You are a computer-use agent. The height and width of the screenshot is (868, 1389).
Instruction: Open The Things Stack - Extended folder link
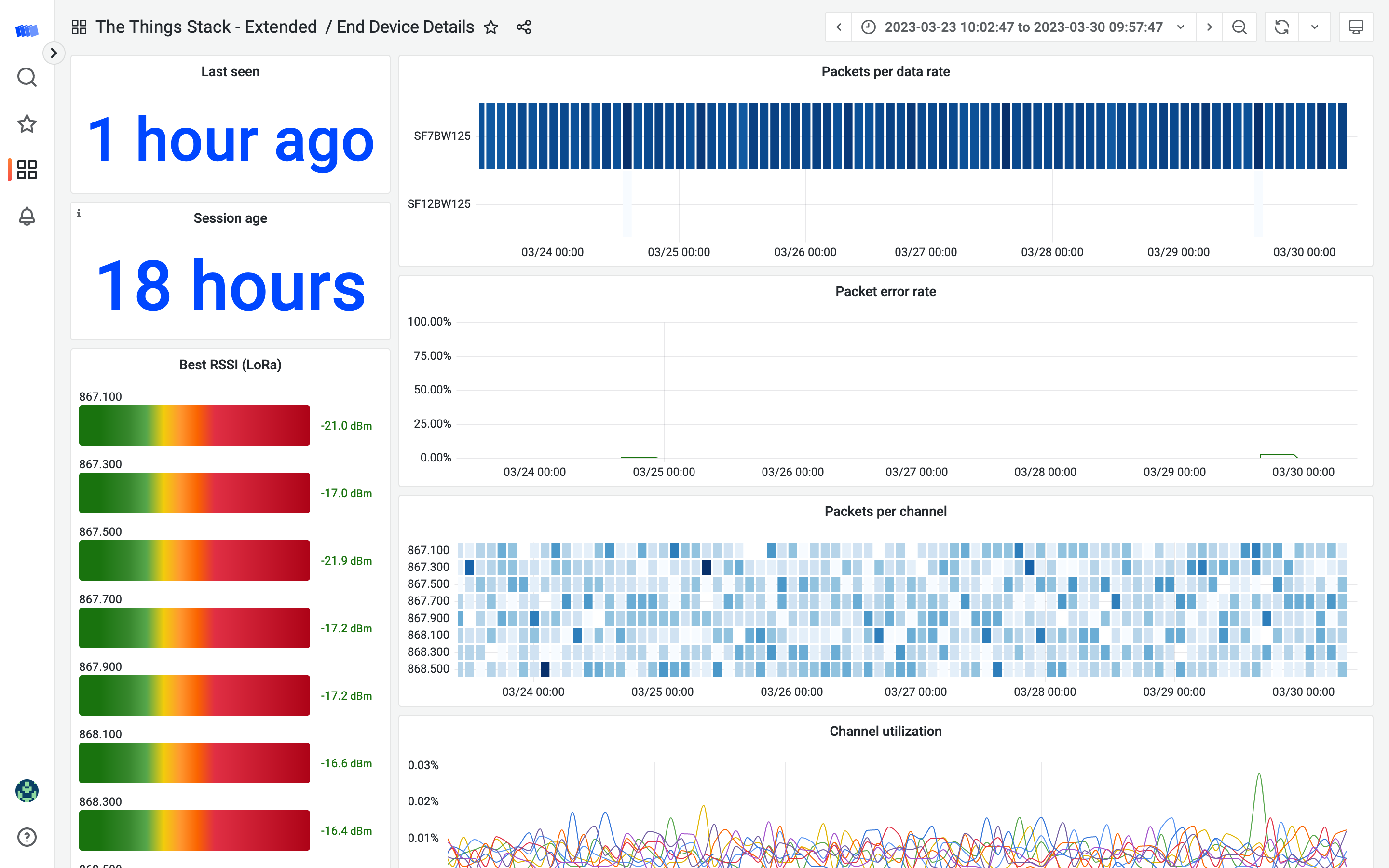click(x=206, y=27)
